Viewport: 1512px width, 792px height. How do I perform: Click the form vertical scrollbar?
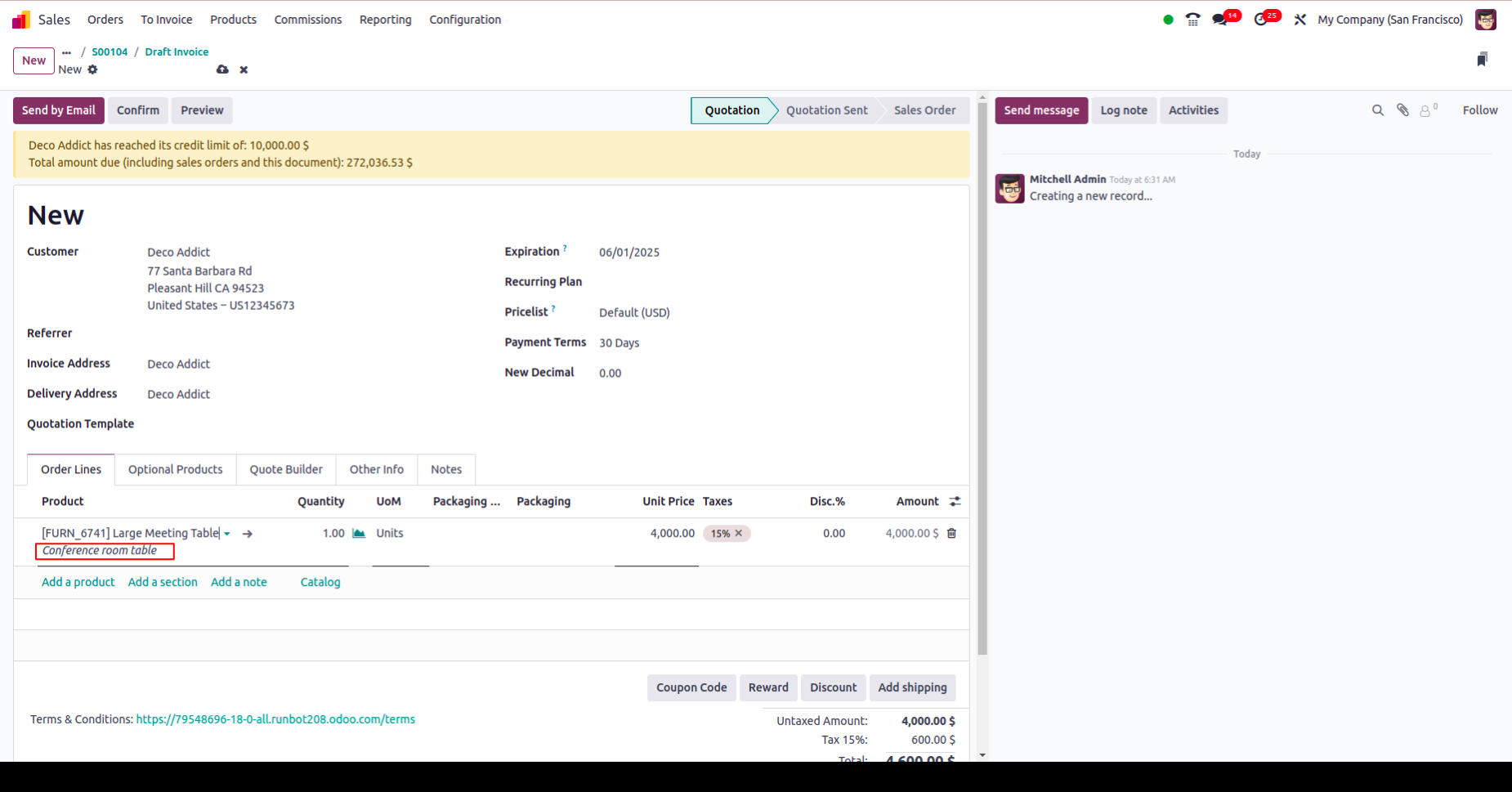(982, 378)
